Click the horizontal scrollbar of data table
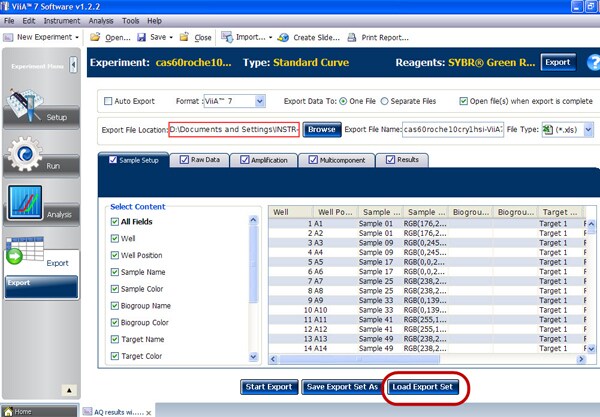Viewport: 600px width, 417px height. tap(359, 359)
